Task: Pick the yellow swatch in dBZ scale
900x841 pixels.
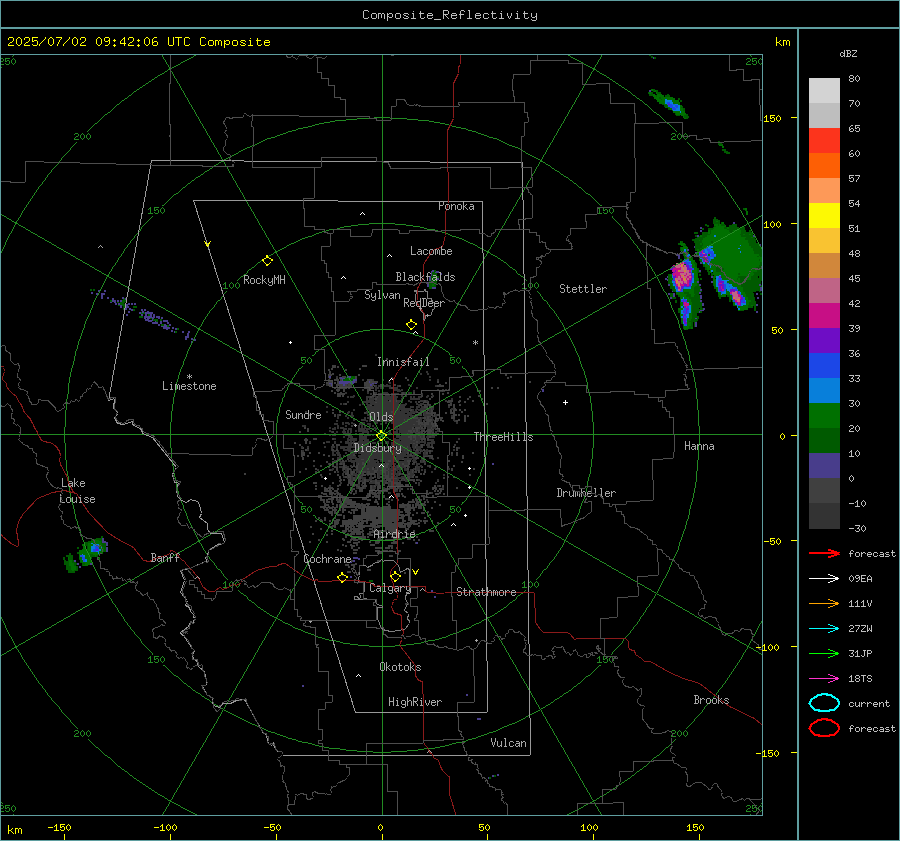Action: [x=824, y=216]
